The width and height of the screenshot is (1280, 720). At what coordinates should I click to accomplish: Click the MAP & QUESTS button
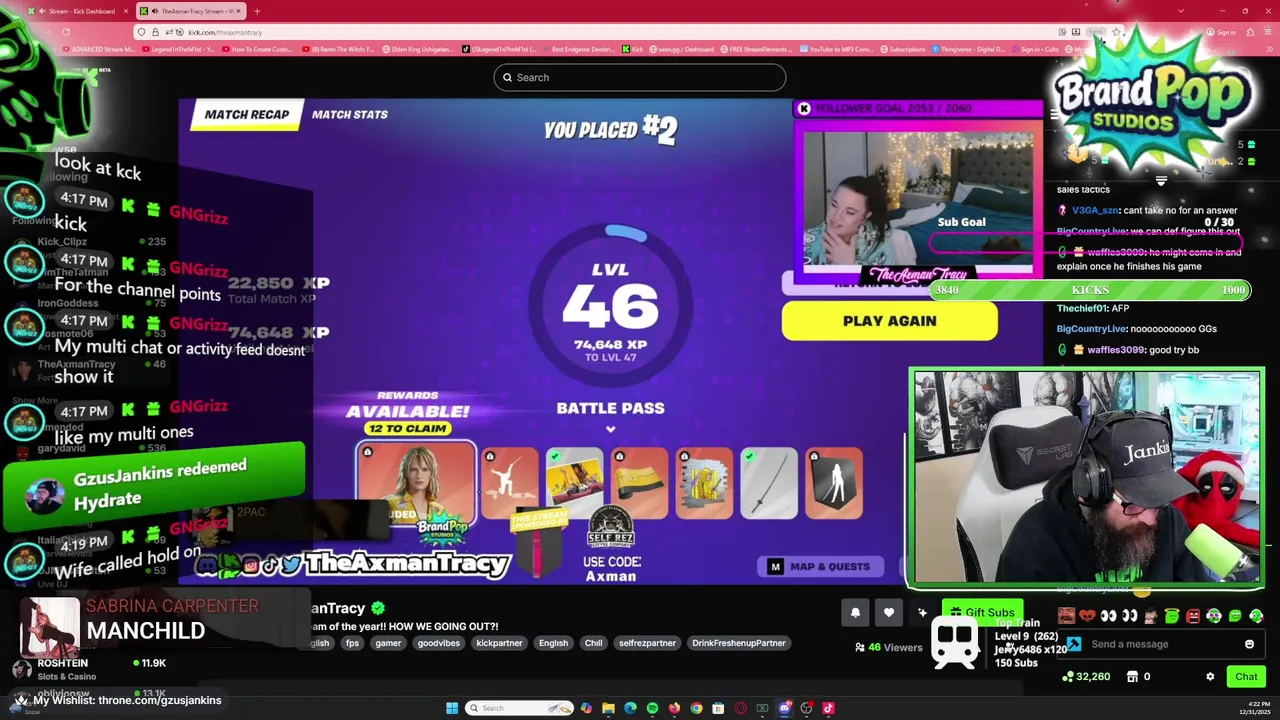(820, 566)
